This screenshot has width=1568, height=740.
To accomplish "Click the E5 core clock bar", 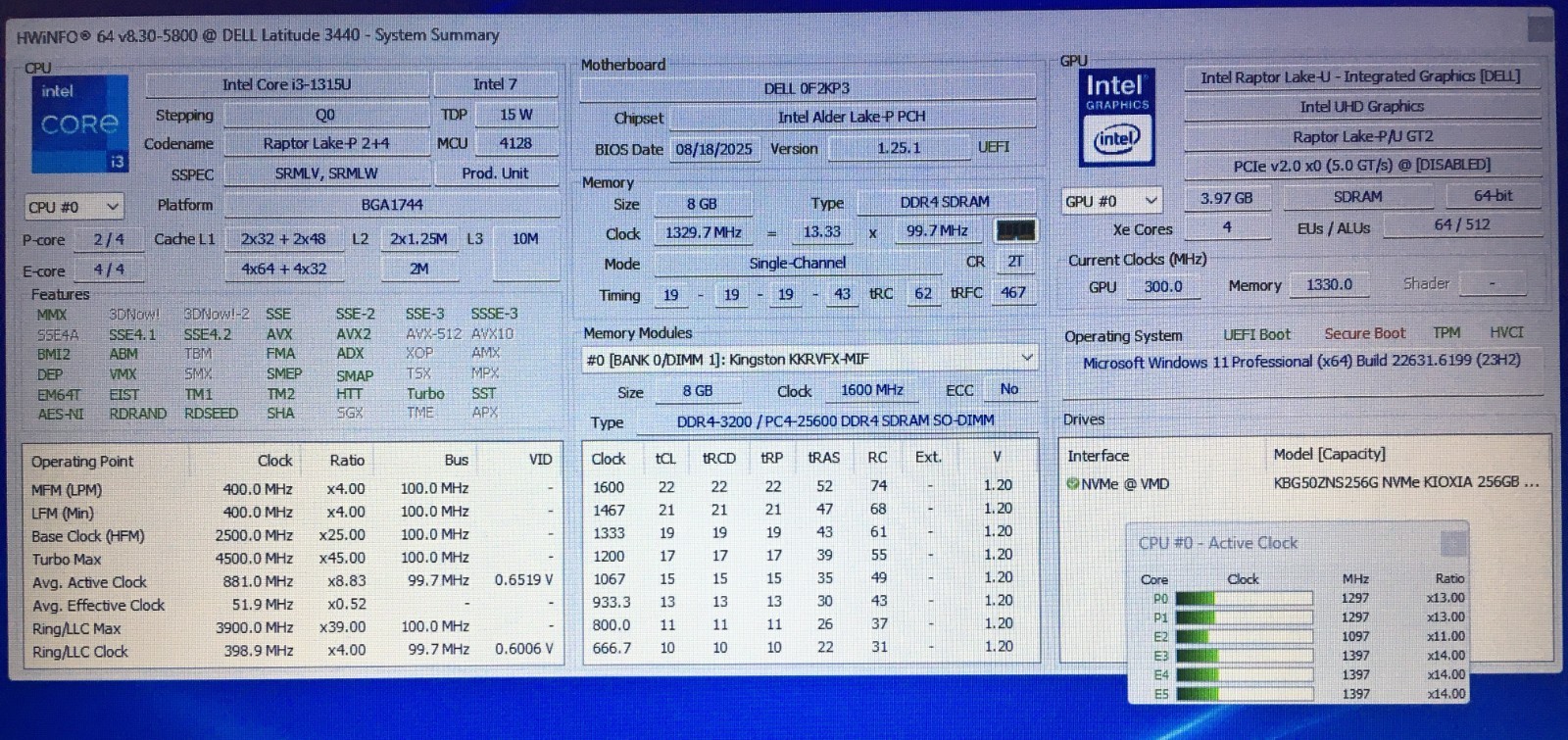I will (1244, 694).
